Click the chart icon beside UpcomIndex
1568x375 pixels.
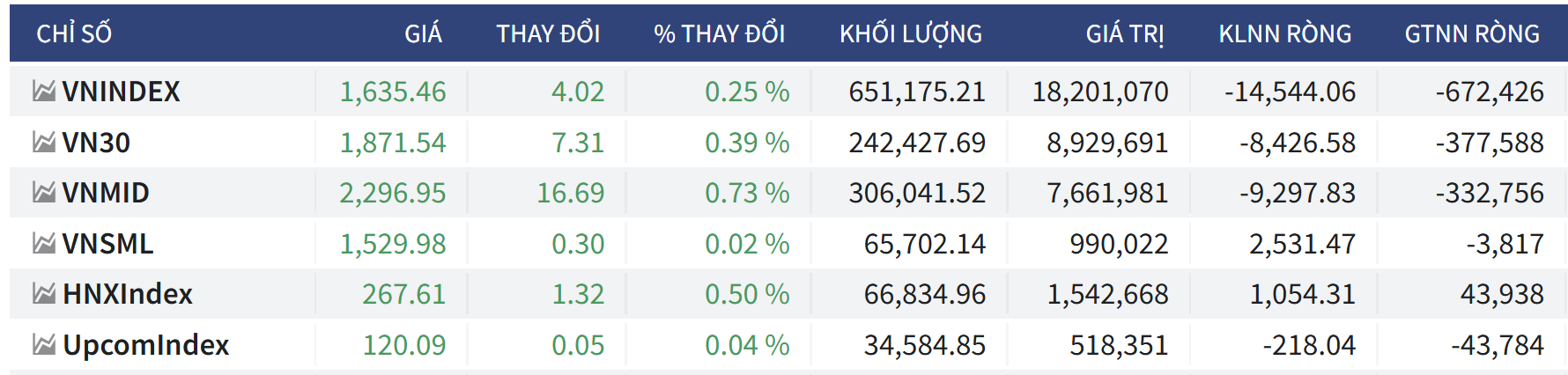44,344
